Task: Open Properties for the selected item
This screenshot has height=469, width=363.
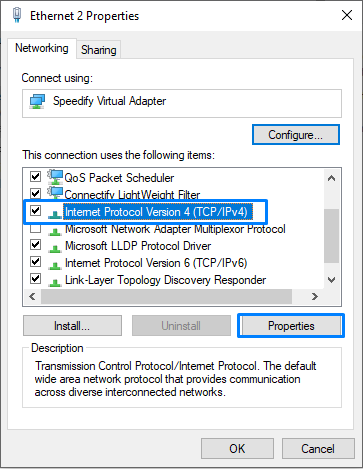Action: [291, 326]
